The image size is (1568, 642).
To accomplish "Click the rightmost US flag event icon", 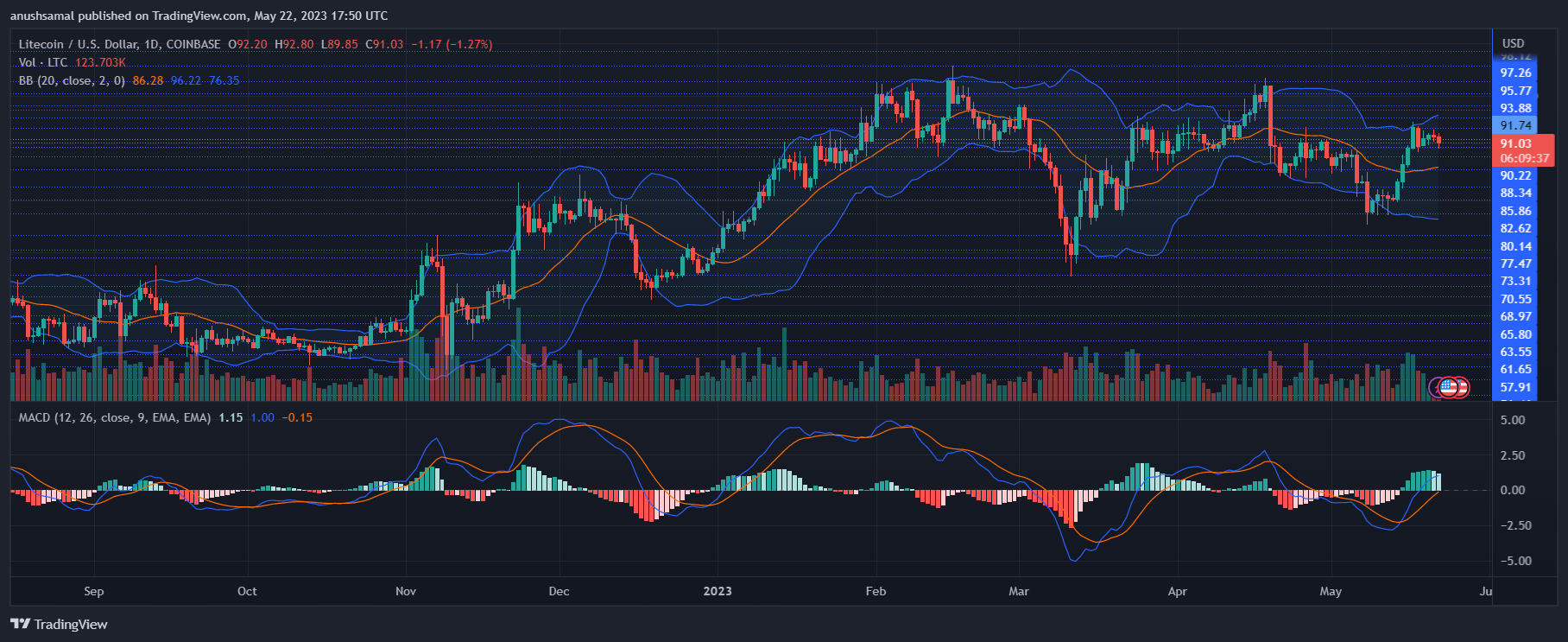I will click(1461, 388).
